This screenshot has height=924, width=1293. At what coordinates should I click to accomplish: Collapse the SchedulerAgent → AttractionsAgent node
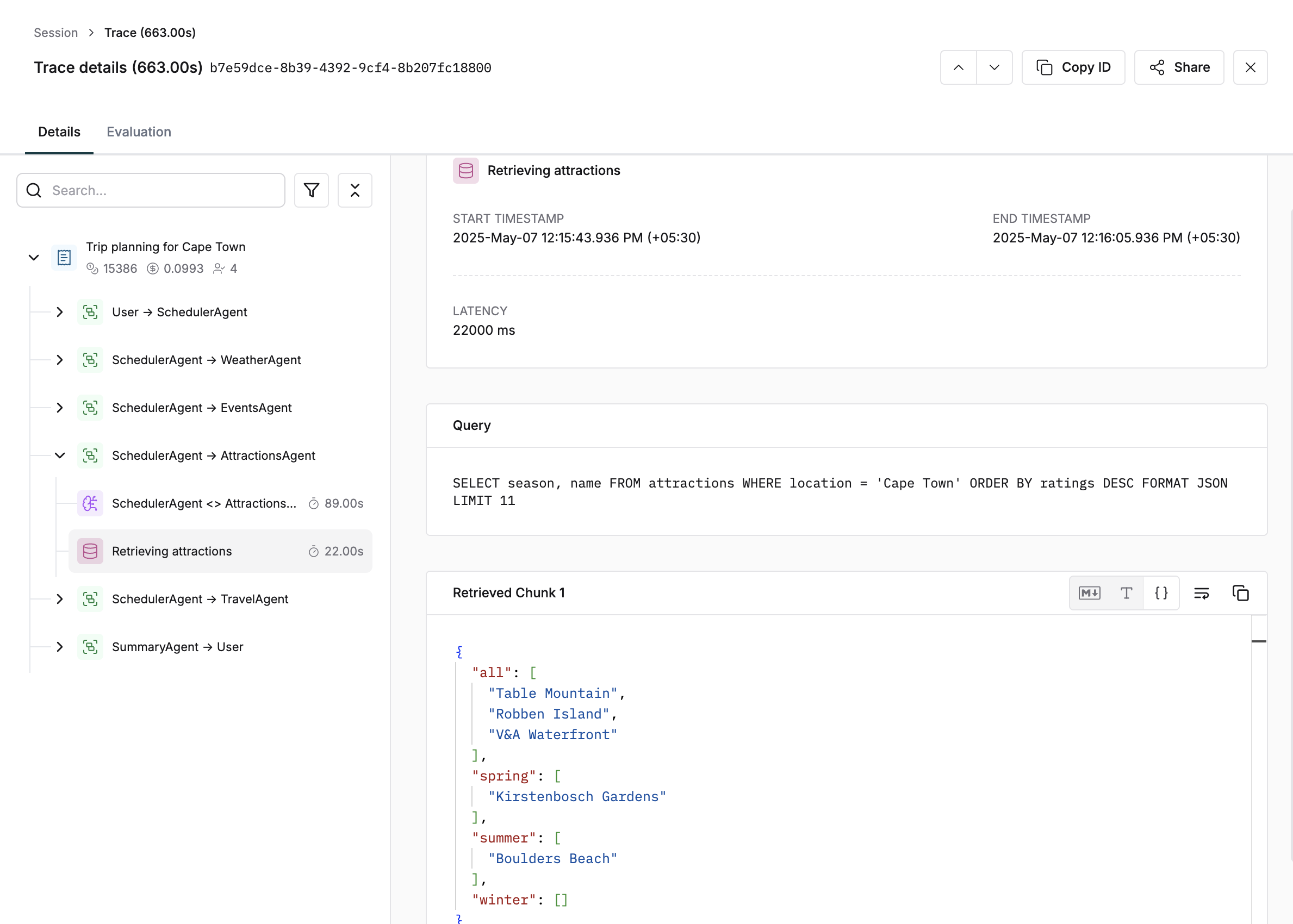pyautogui.click(x=60, y=455)
